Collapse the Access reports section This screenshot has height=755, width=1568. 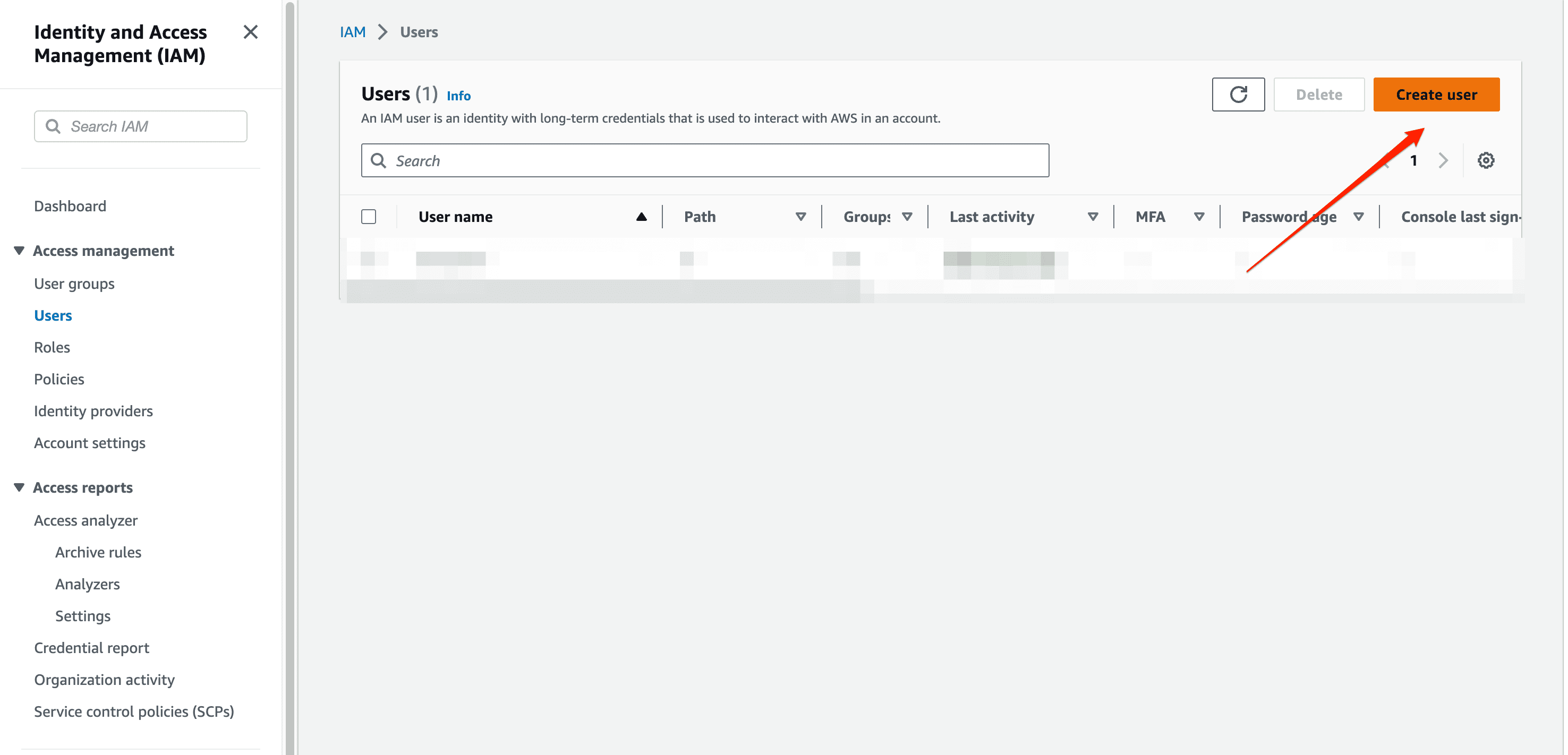[x=18, y=487]
